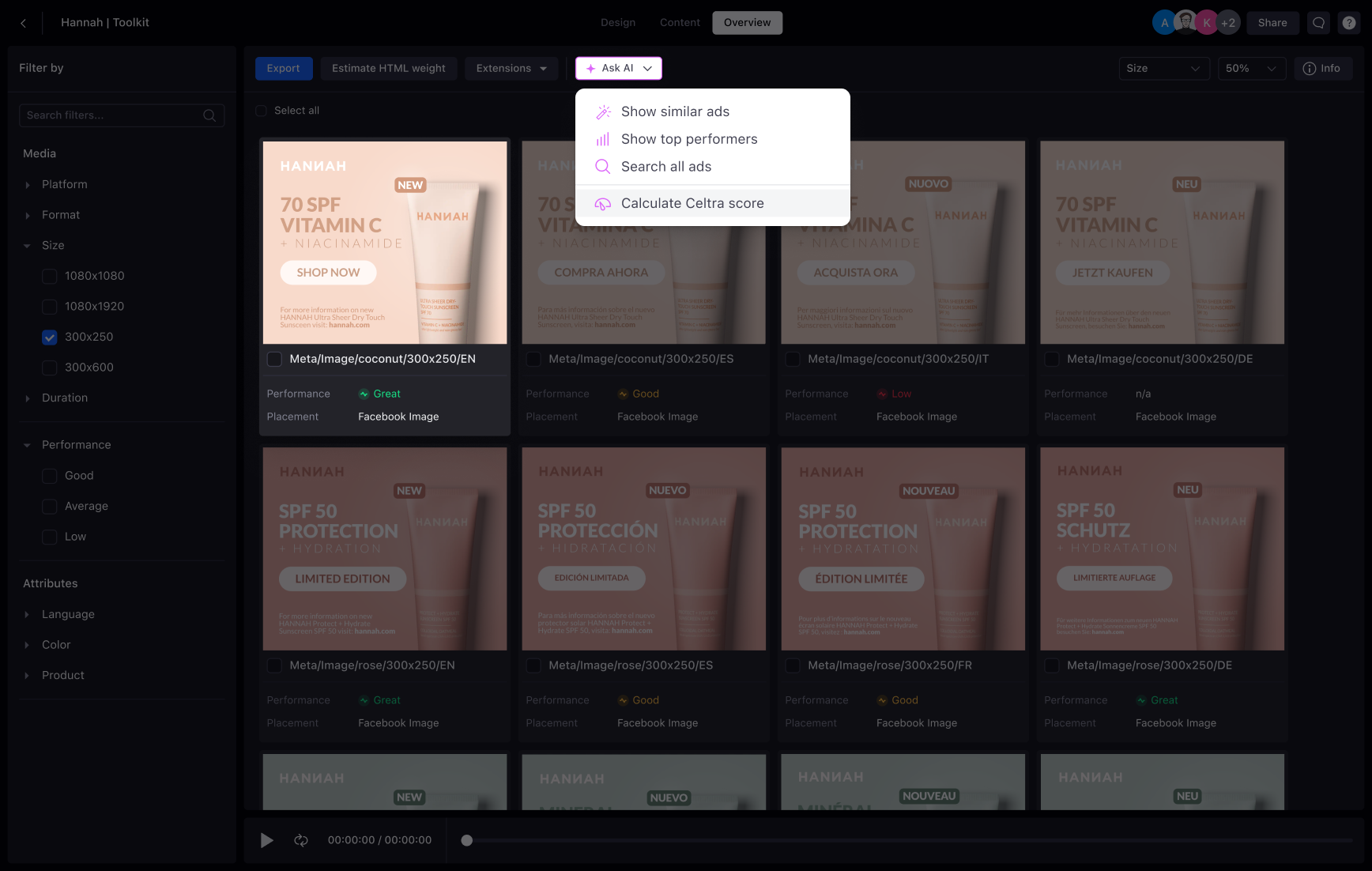Click Great performance icon on coconut EN ad

click(x=364, y=394)
